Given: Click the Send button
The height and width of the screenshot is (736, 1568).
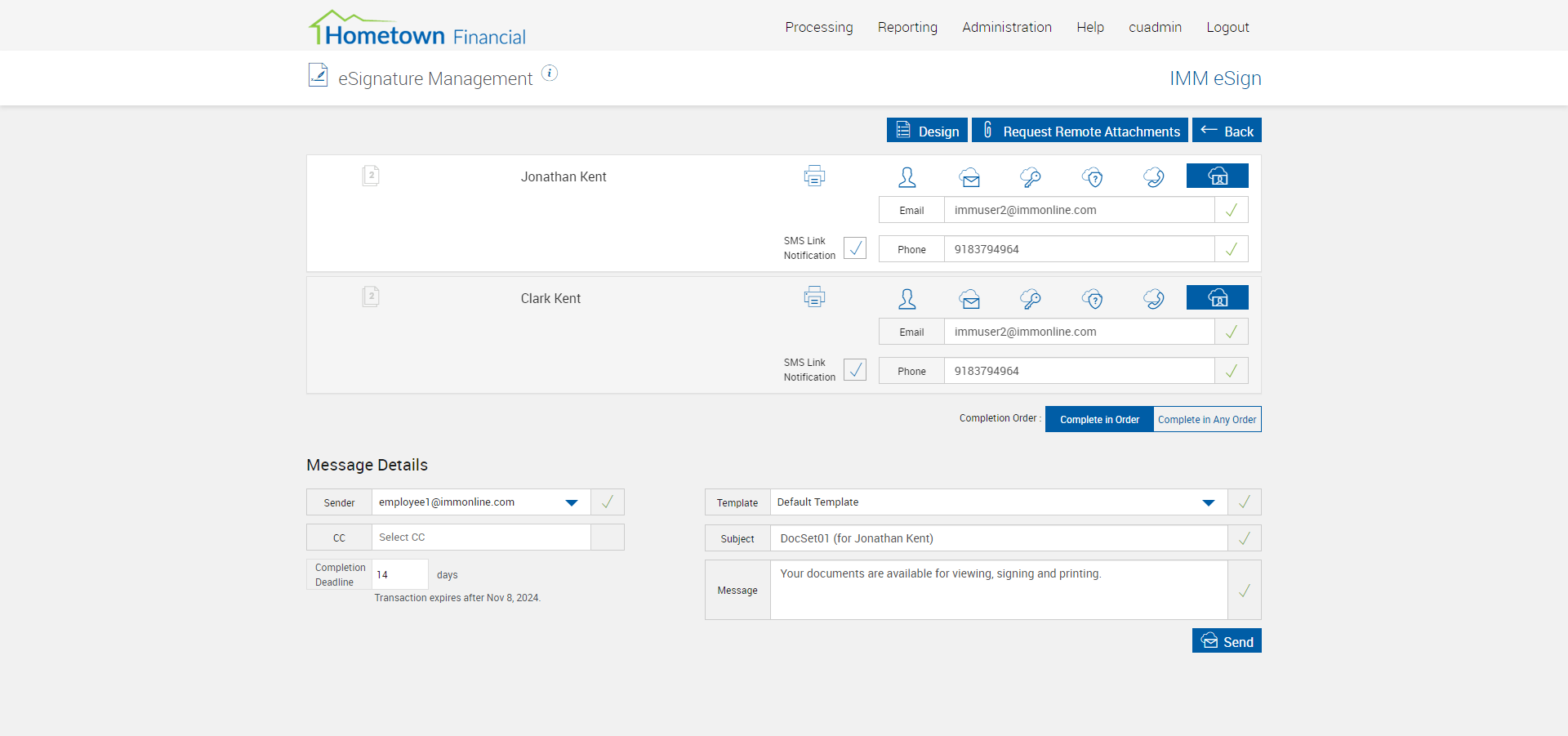Looking at the screenshot, I should pyautogui.click(x=1227, y=641).
